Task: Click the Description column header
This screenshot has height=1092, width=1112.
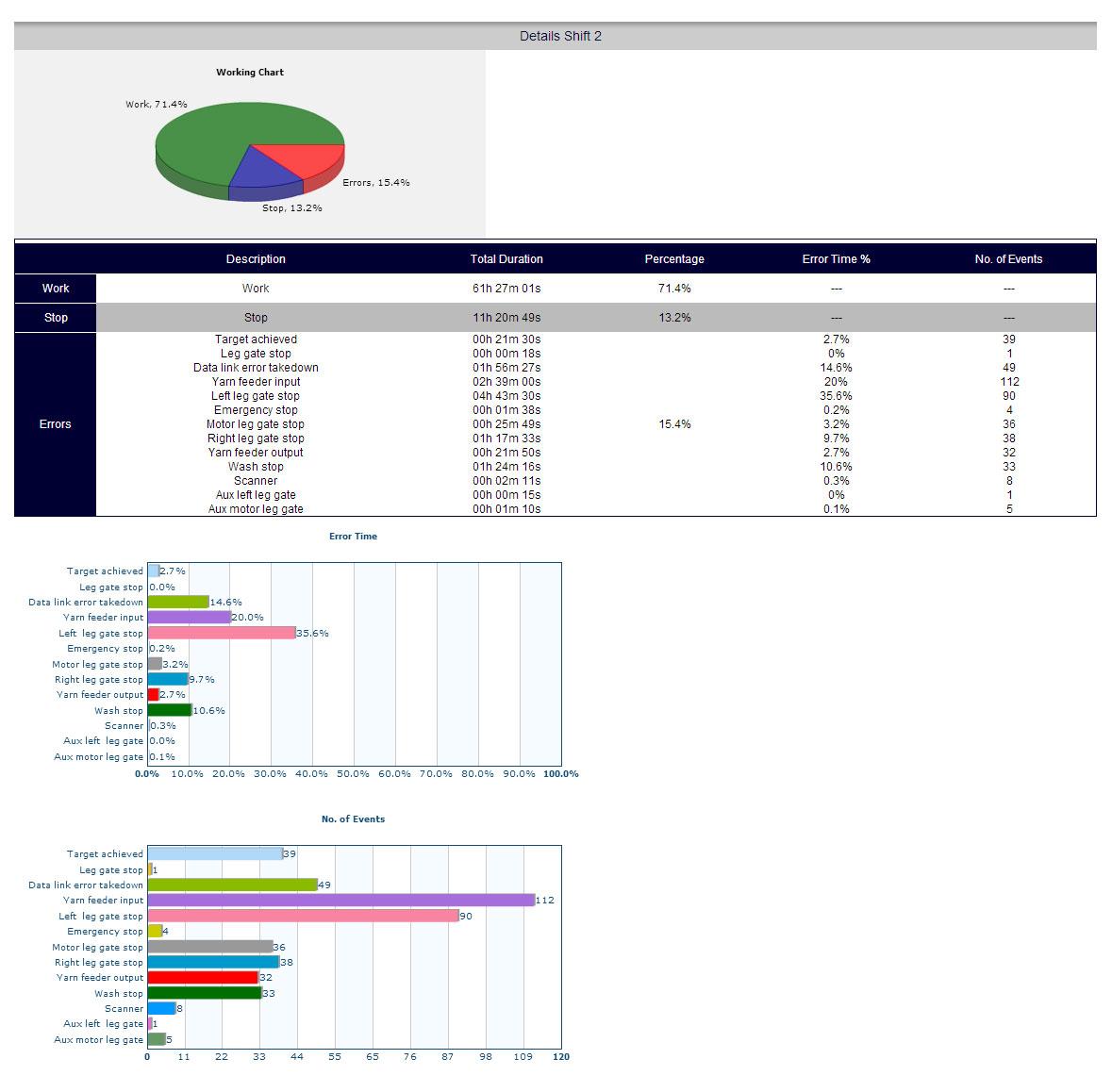Action: (256, 259)
